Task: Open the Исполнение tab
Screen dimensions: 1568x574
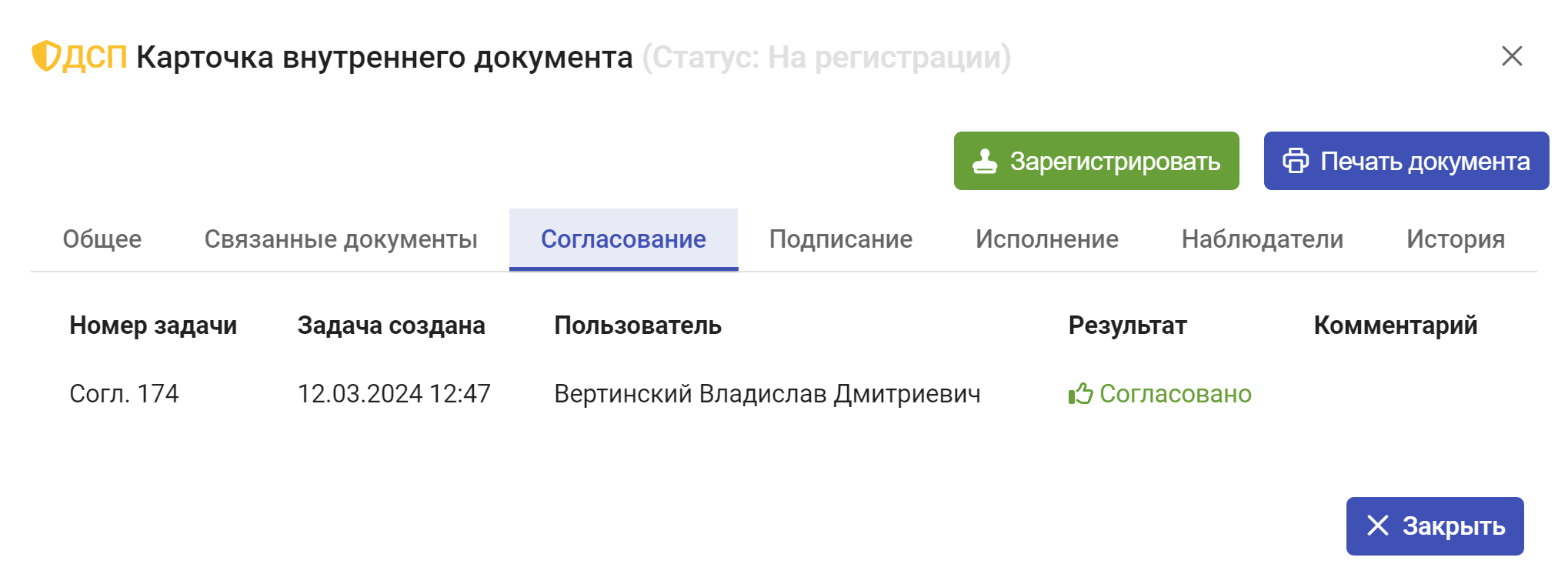Action: pos(1046,239)
